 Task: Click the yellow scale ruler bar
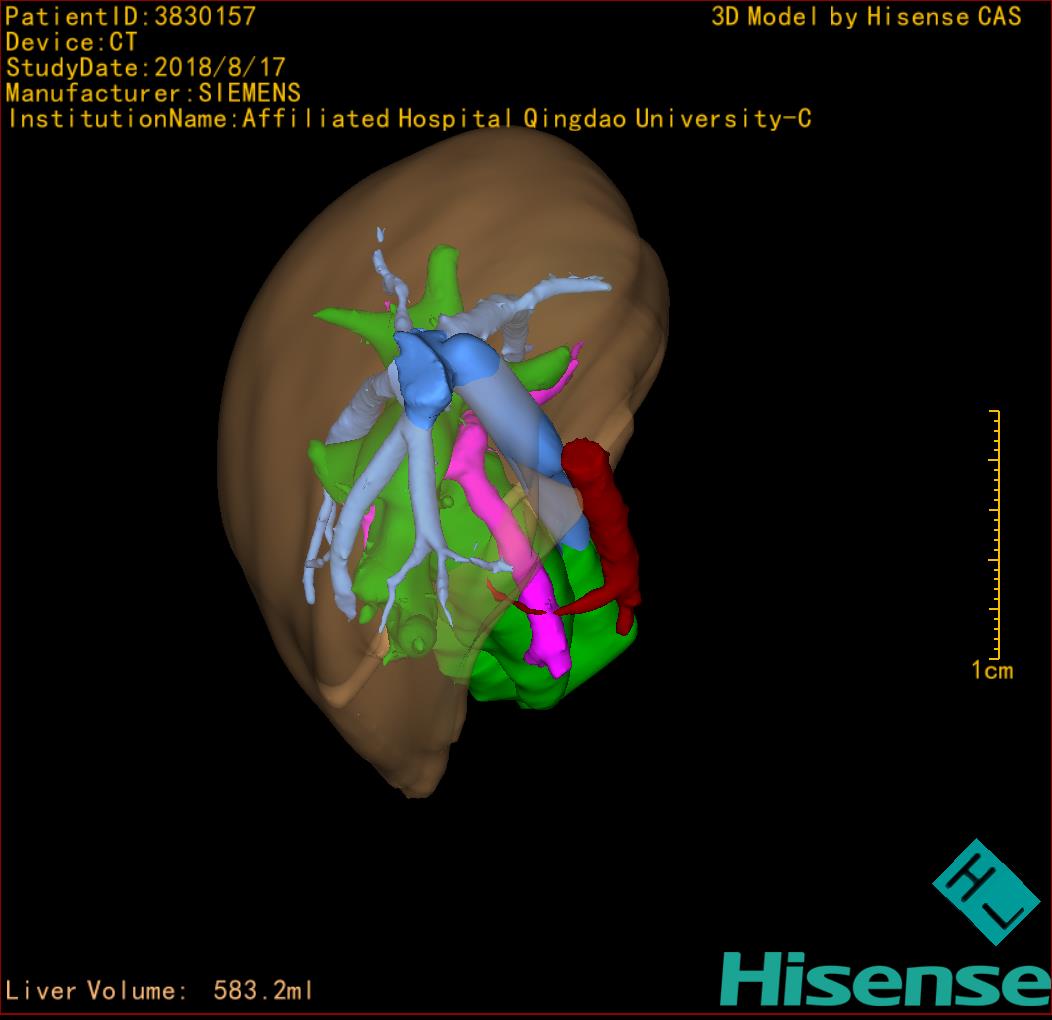coord(996,534)
